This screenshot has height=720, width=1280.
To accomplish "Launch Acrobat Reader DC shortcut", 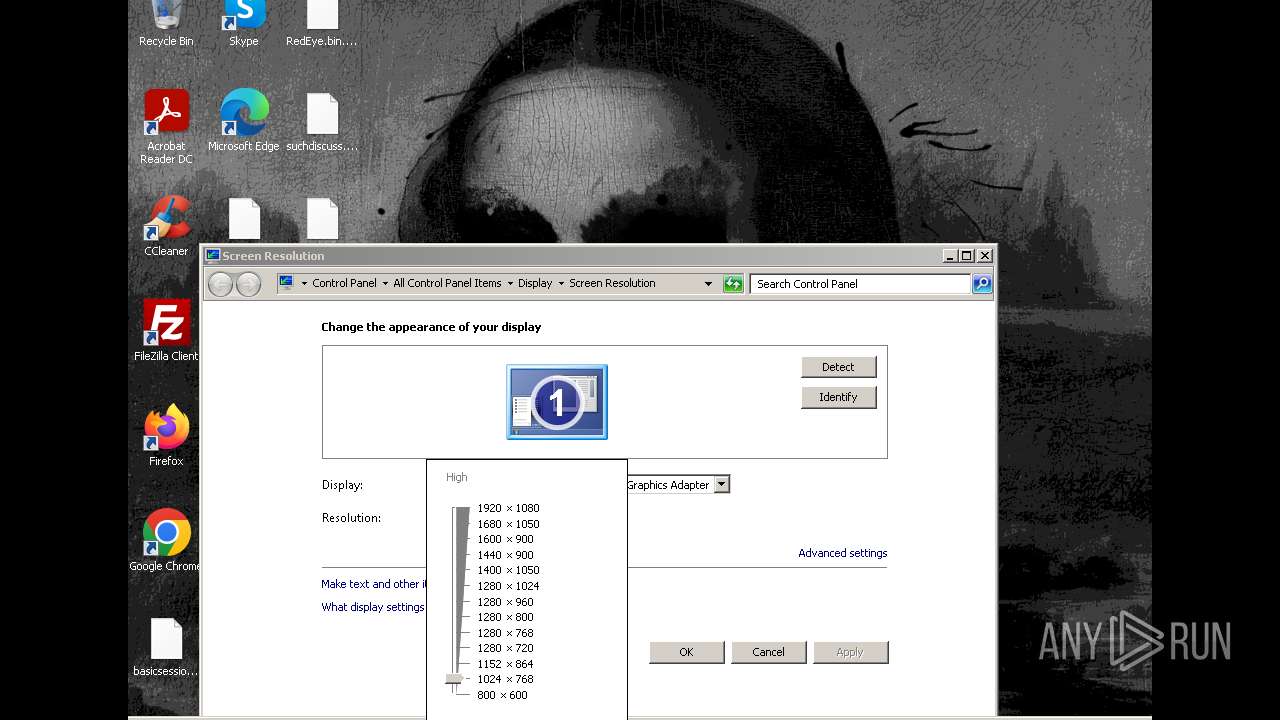I will point(166,126).
